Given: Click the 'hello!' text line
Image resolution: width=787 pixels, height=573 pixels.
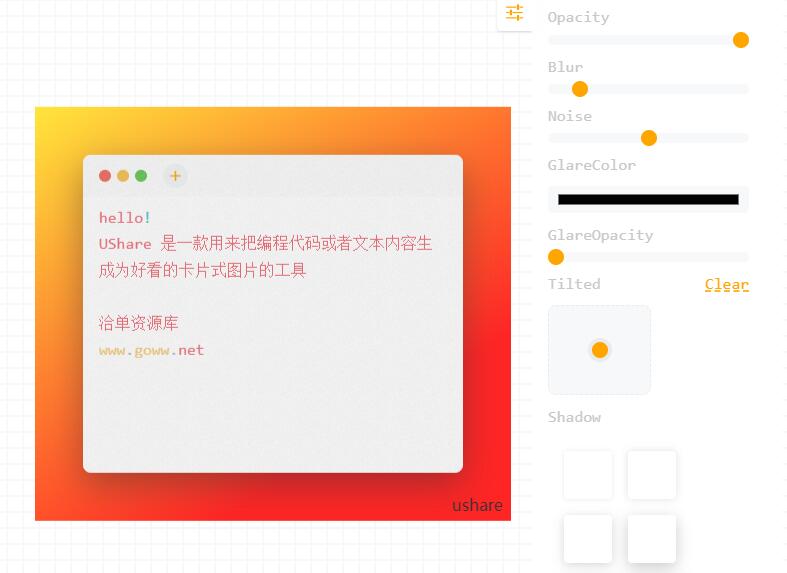Looking at the screenshot, I should [124, 218].
